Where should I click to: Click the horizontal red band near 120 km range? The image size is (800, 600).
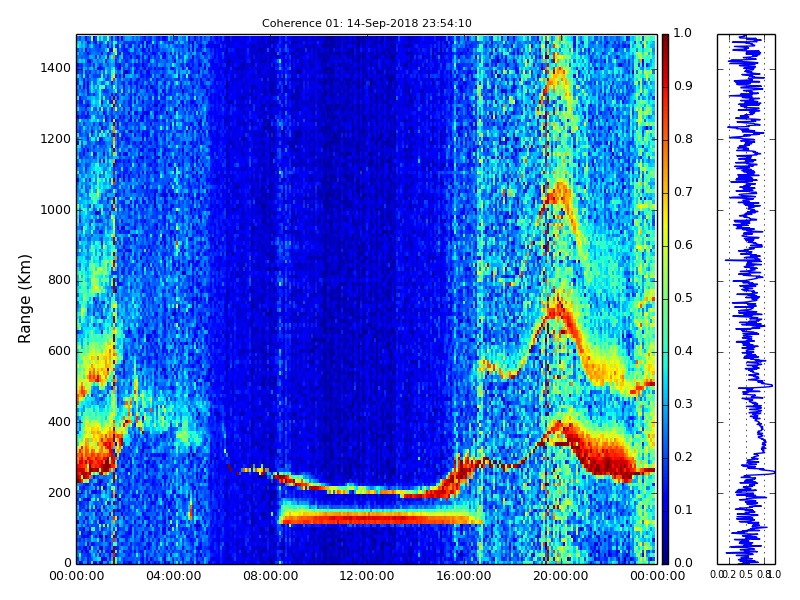pyautogui.click(x=380, y=519)
